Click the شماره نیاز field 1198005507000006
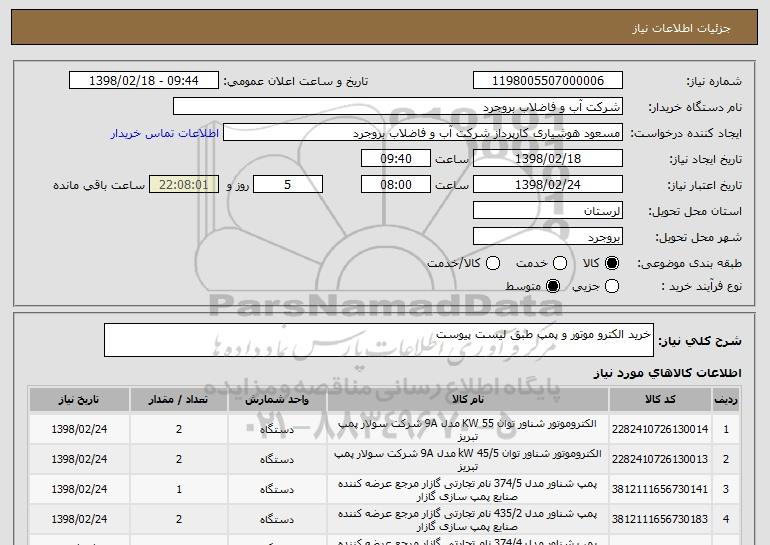770x545 pixels. tap(548, 81)
